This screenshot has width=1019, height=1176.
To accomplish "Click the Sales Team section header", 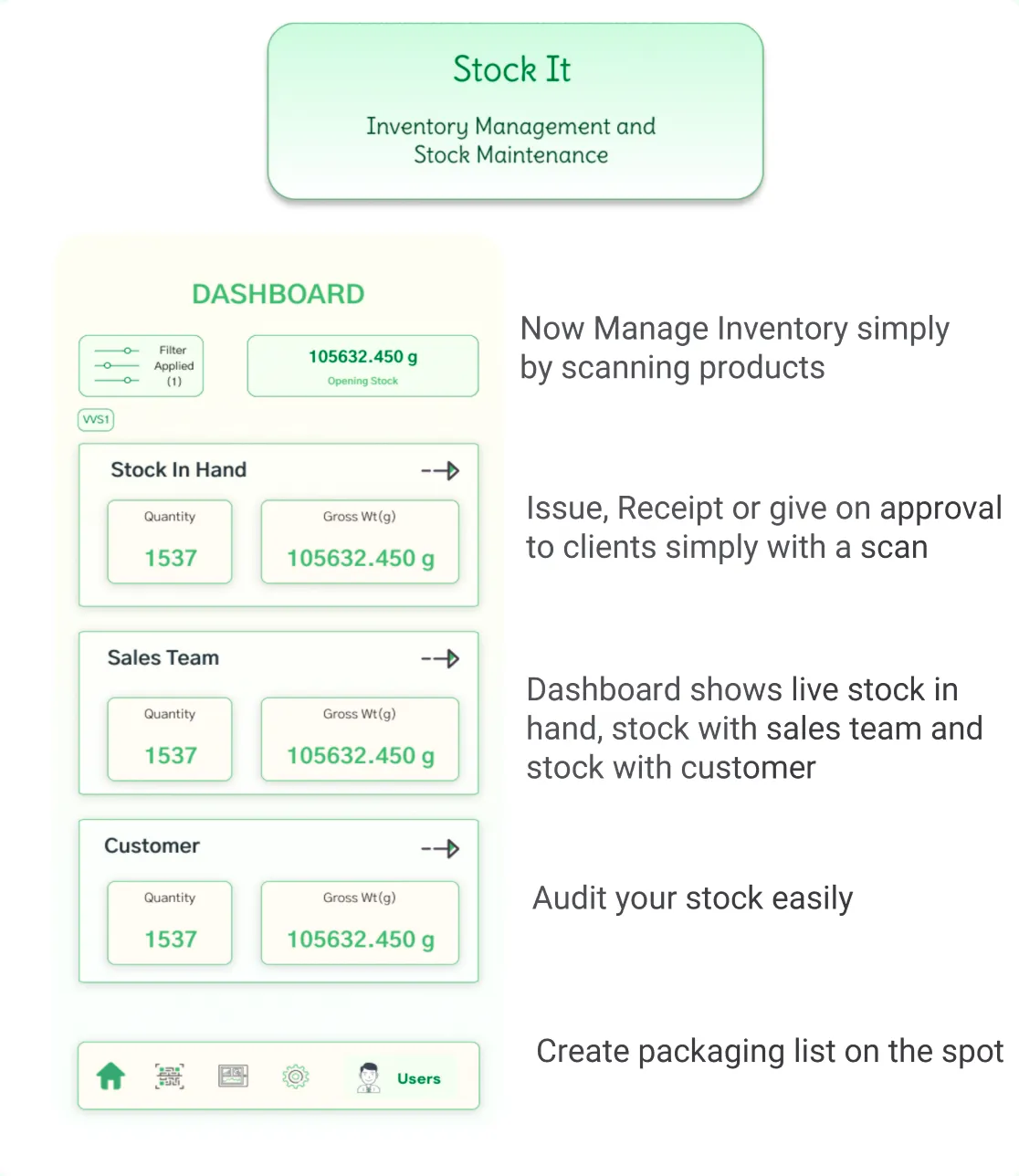I will 163,657.
